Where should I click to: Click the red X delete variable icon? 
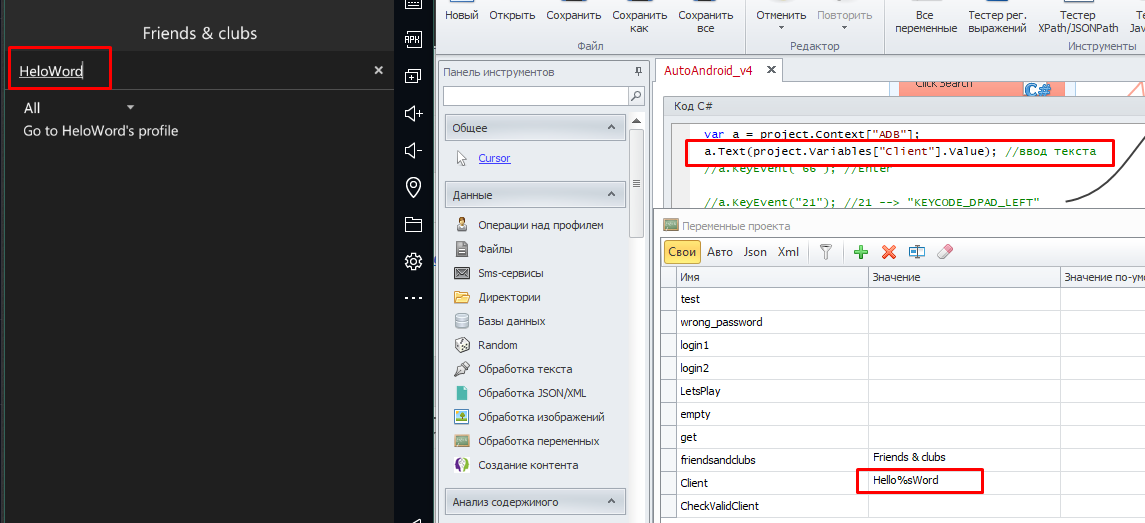point(888,252)
